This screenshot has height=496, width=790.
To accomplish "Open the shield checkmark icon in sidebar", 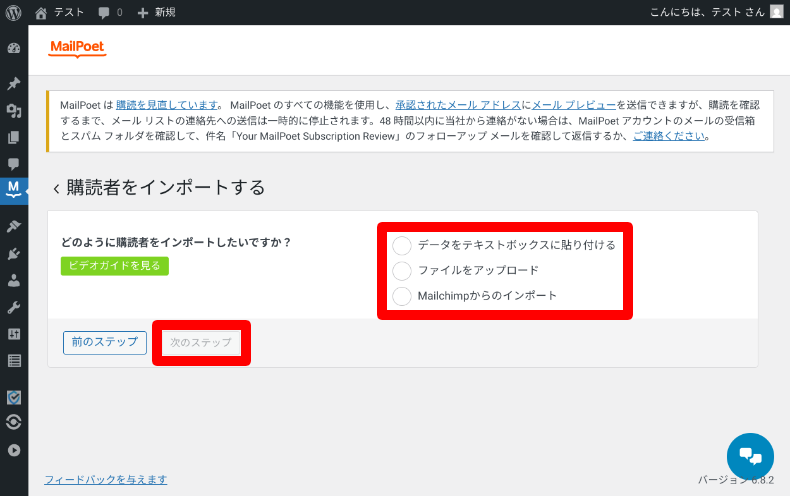I will 14,397.
